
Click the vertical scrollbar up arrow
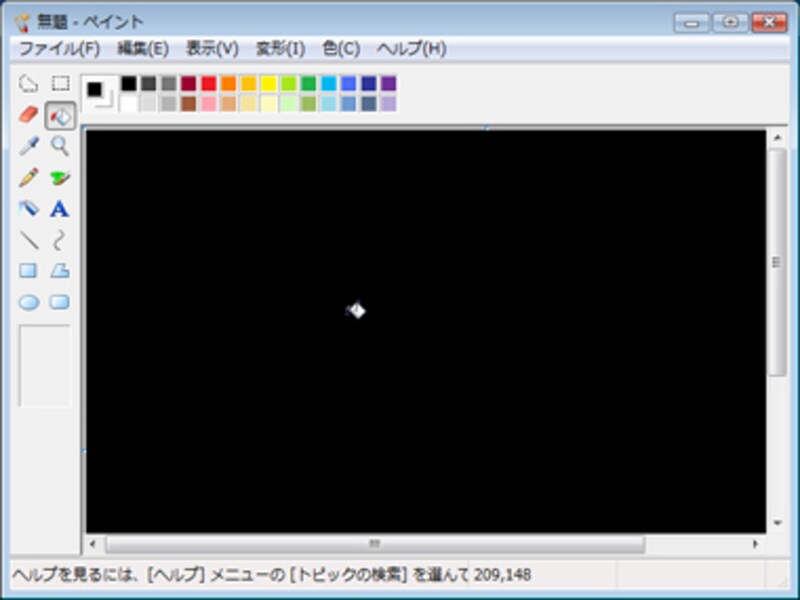777,137
